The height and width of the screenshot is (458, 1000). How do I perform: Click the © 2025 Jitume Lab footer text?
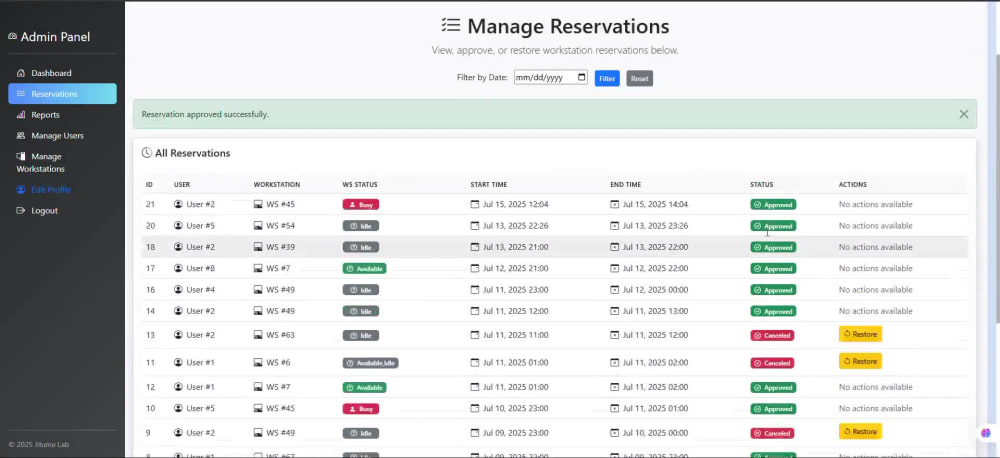pyautogui.click(x=38, y=445)
